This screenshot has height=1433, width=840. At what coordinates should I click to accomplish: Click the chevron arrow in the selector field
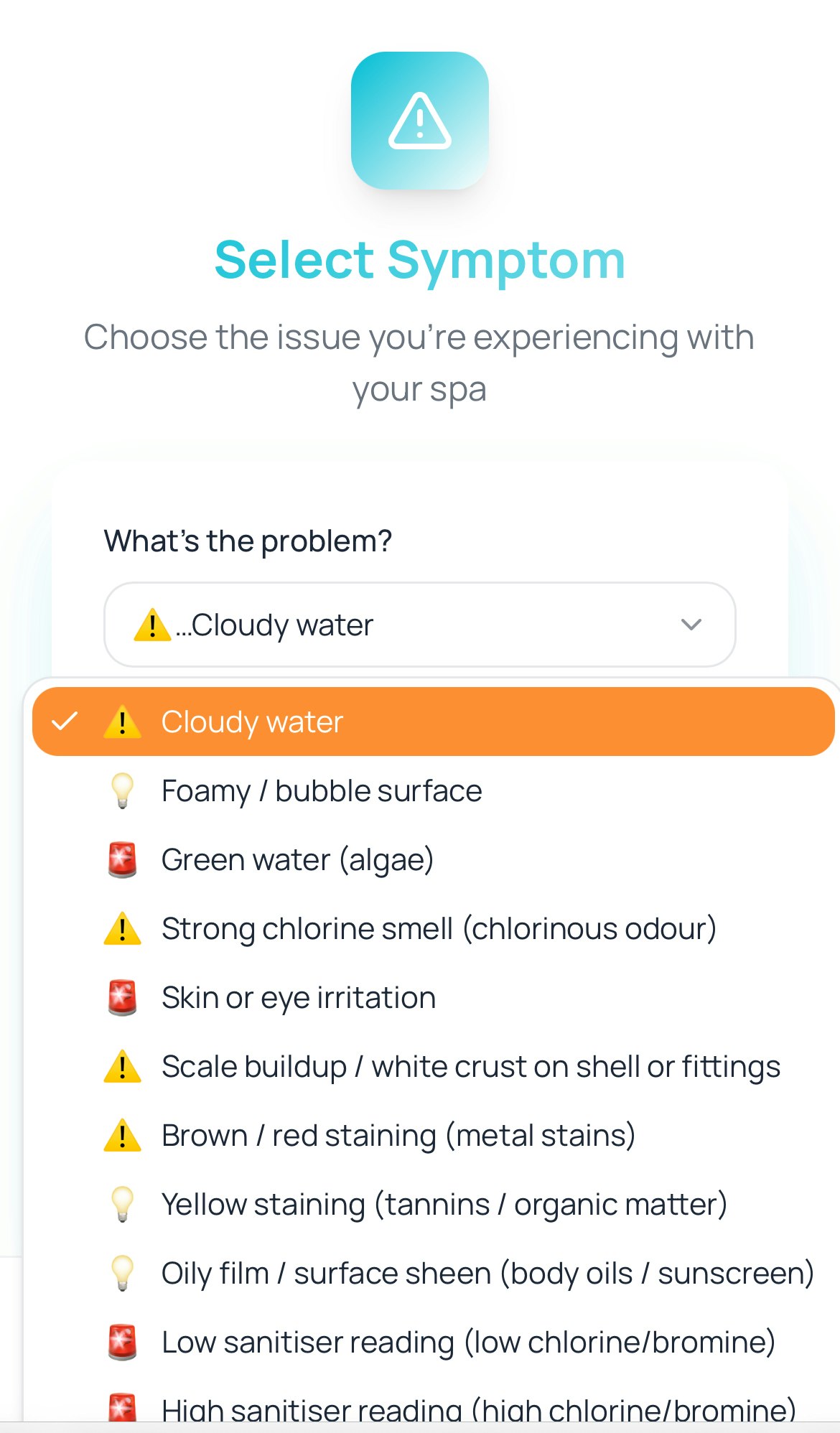pyautogui.click(x=691, y=625)
